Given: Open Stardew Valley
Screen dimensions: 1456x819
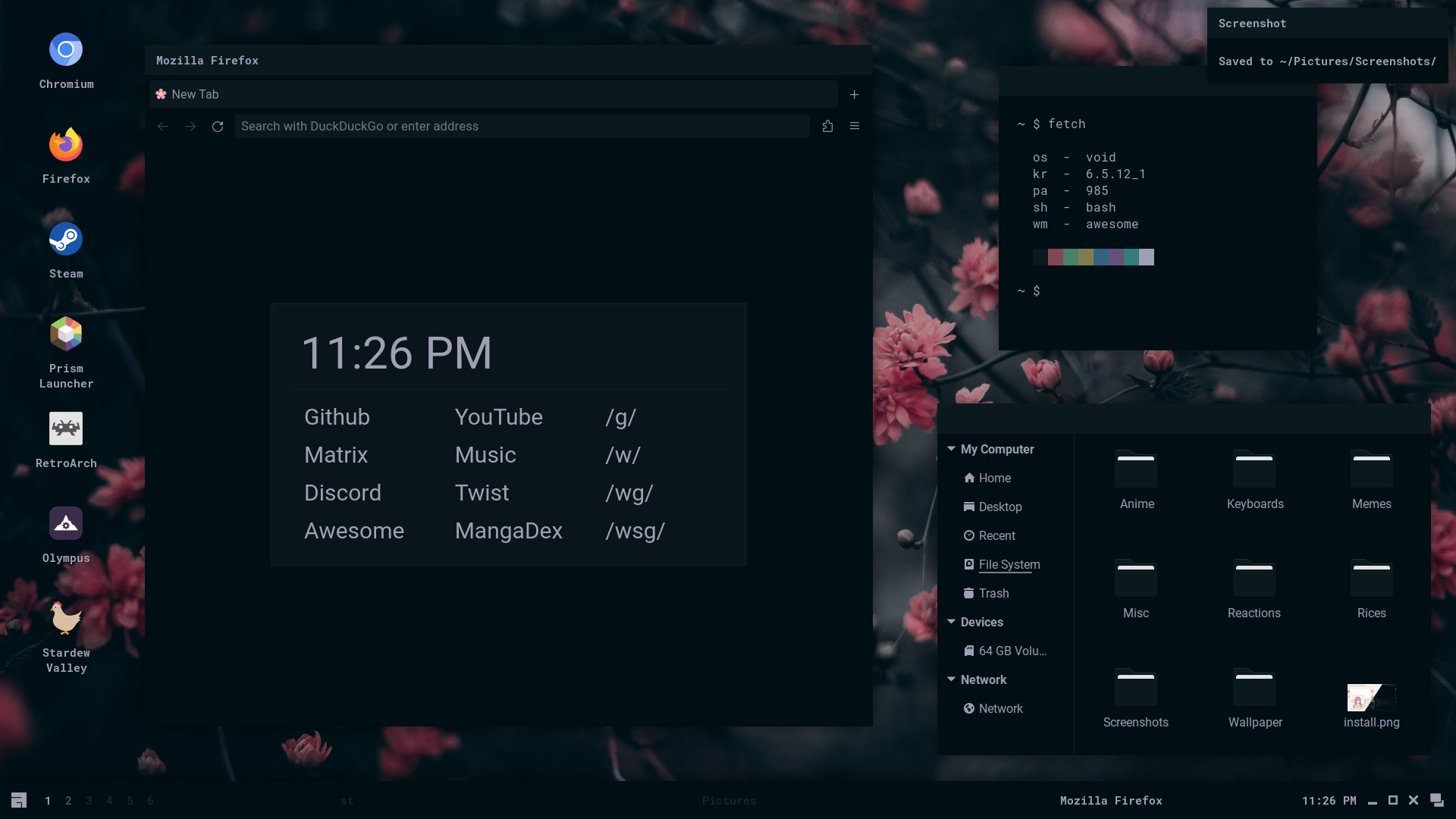Looking at the screenshot, I should (x=66, y=617).
